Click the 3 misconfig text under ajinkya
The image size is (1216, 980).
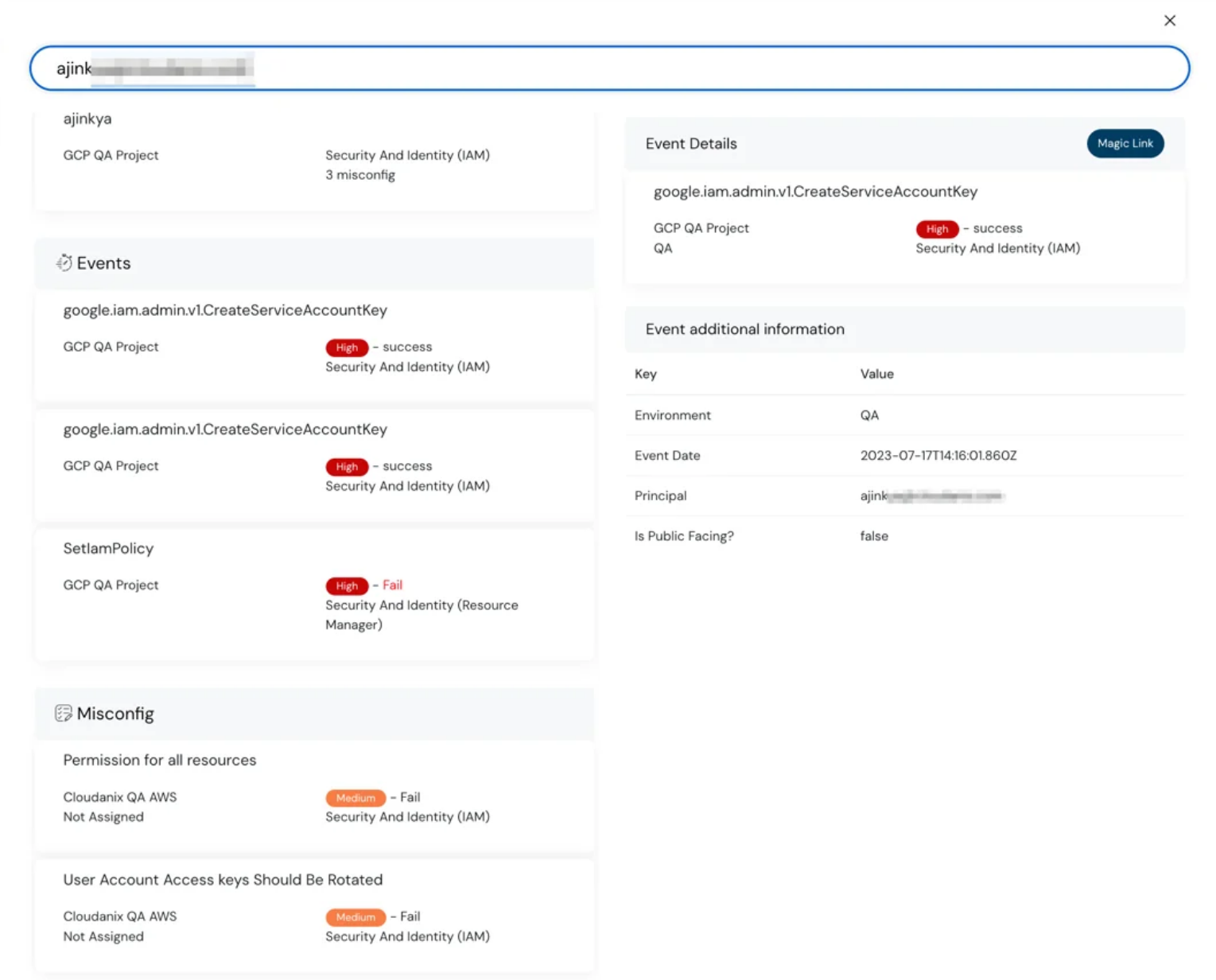click(x=360, y=174)
